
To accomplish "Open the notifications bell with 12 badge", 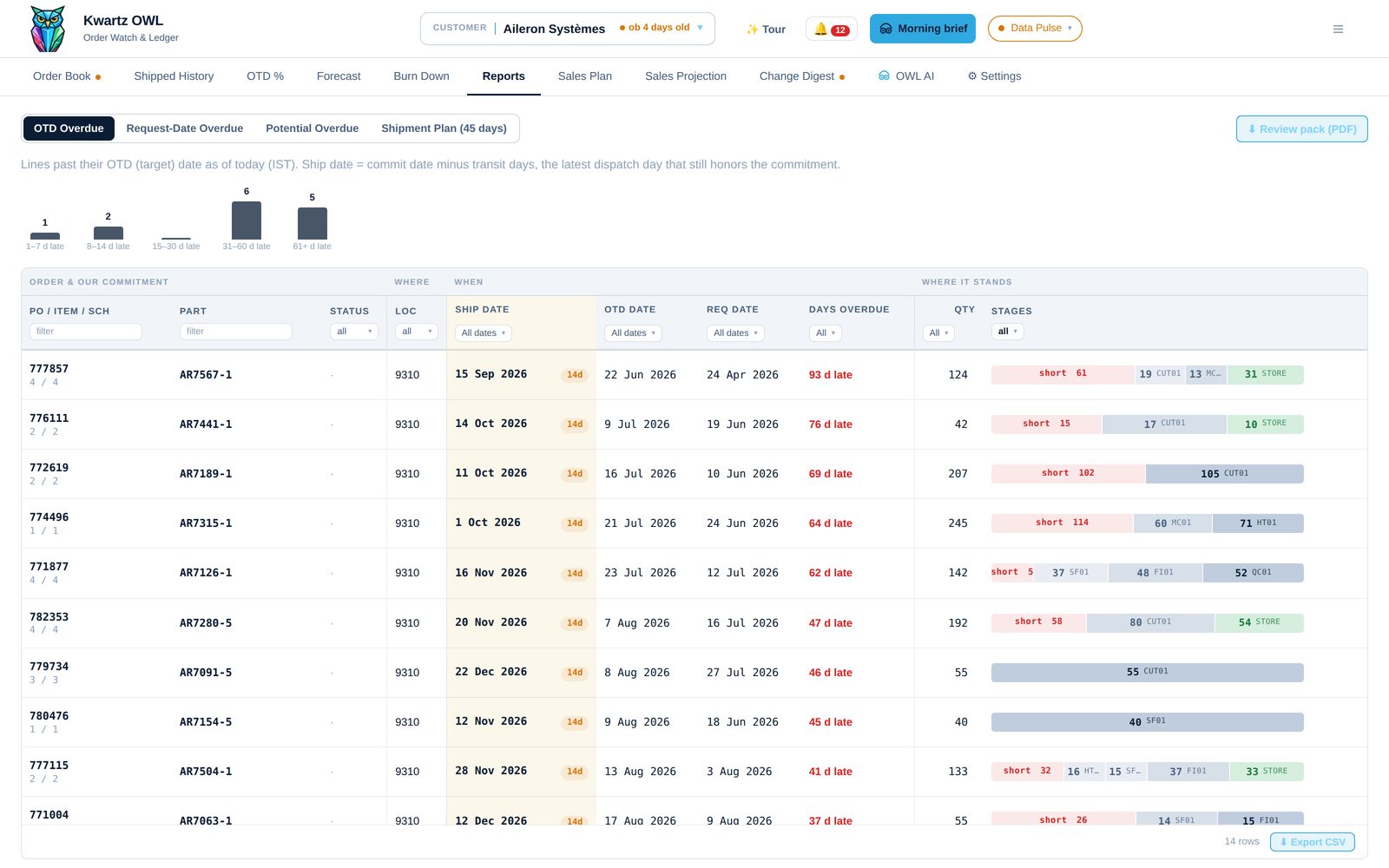I will (831, 29).
